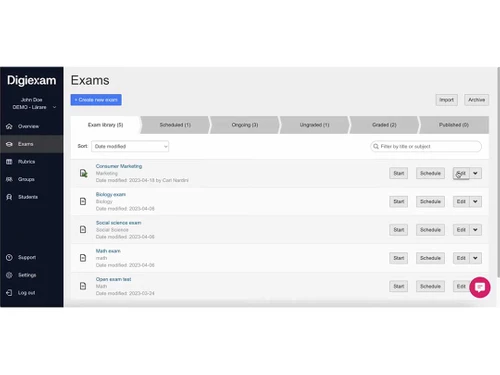The image size is (500, 375).
Task: Click the Archive button
Action: pos(476,100)
